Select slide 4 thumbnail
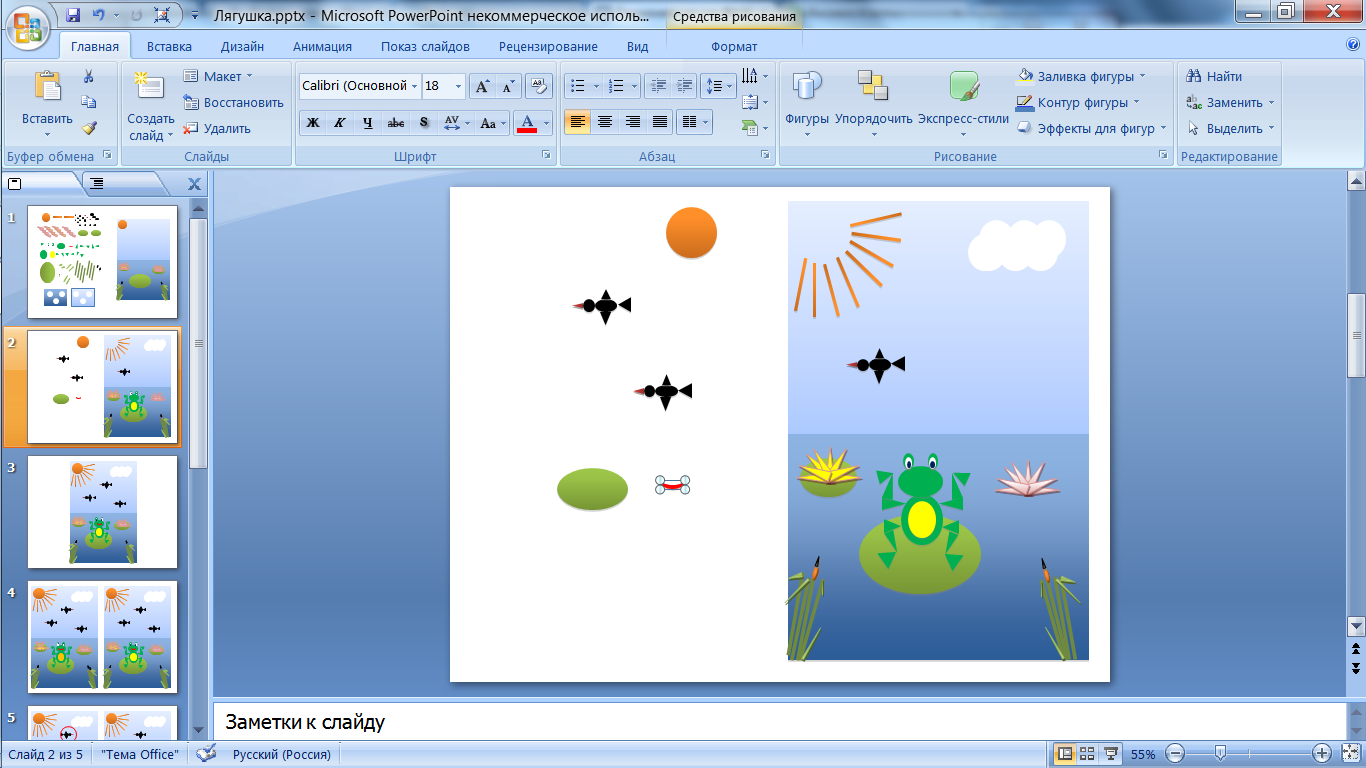This screenshot has height=768, width=1366. [x=102, y=637]
